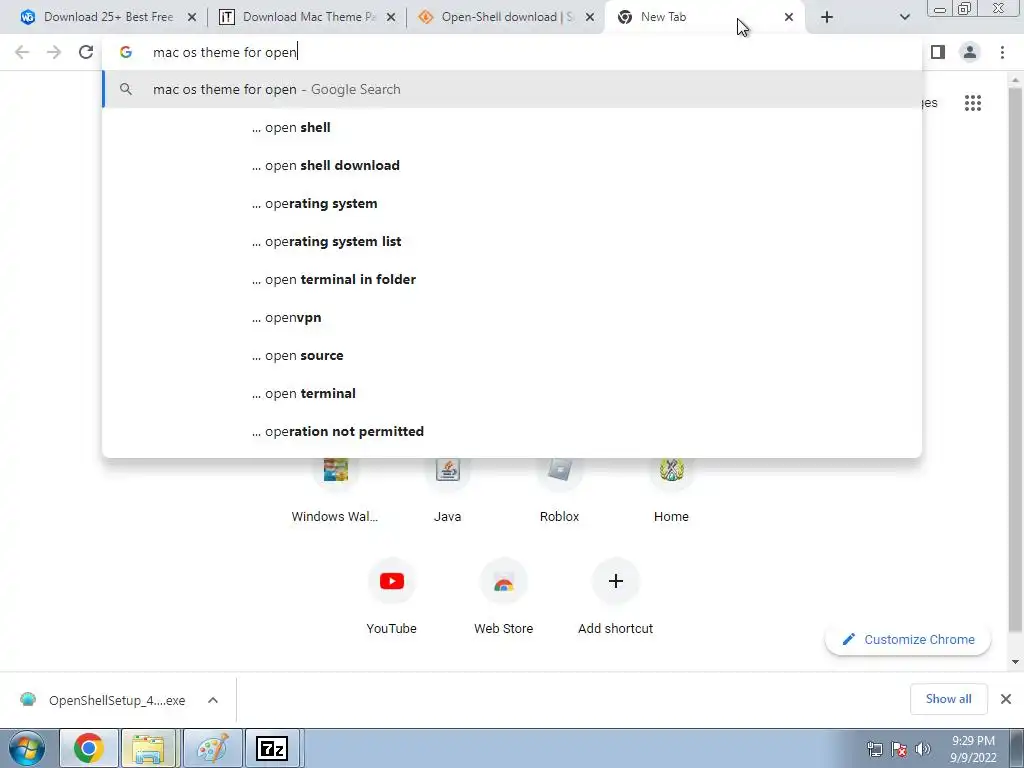The height and width of the screenshot is (768, 1024).
Task: Open the Java shortcut
Action: 447,488
